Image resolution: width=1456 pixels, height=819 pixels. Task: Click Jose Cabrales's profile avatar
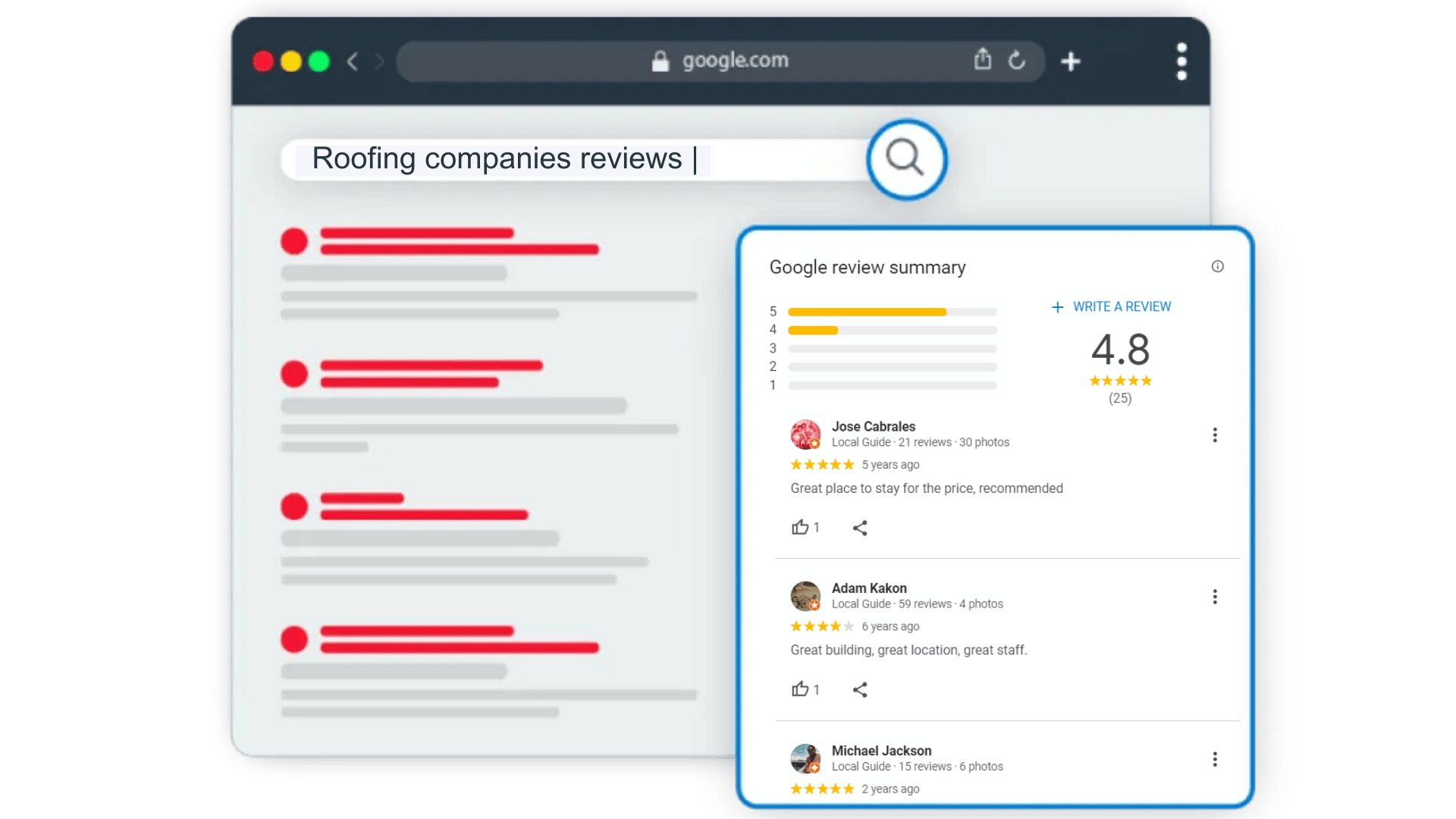(x=805, y=434)
